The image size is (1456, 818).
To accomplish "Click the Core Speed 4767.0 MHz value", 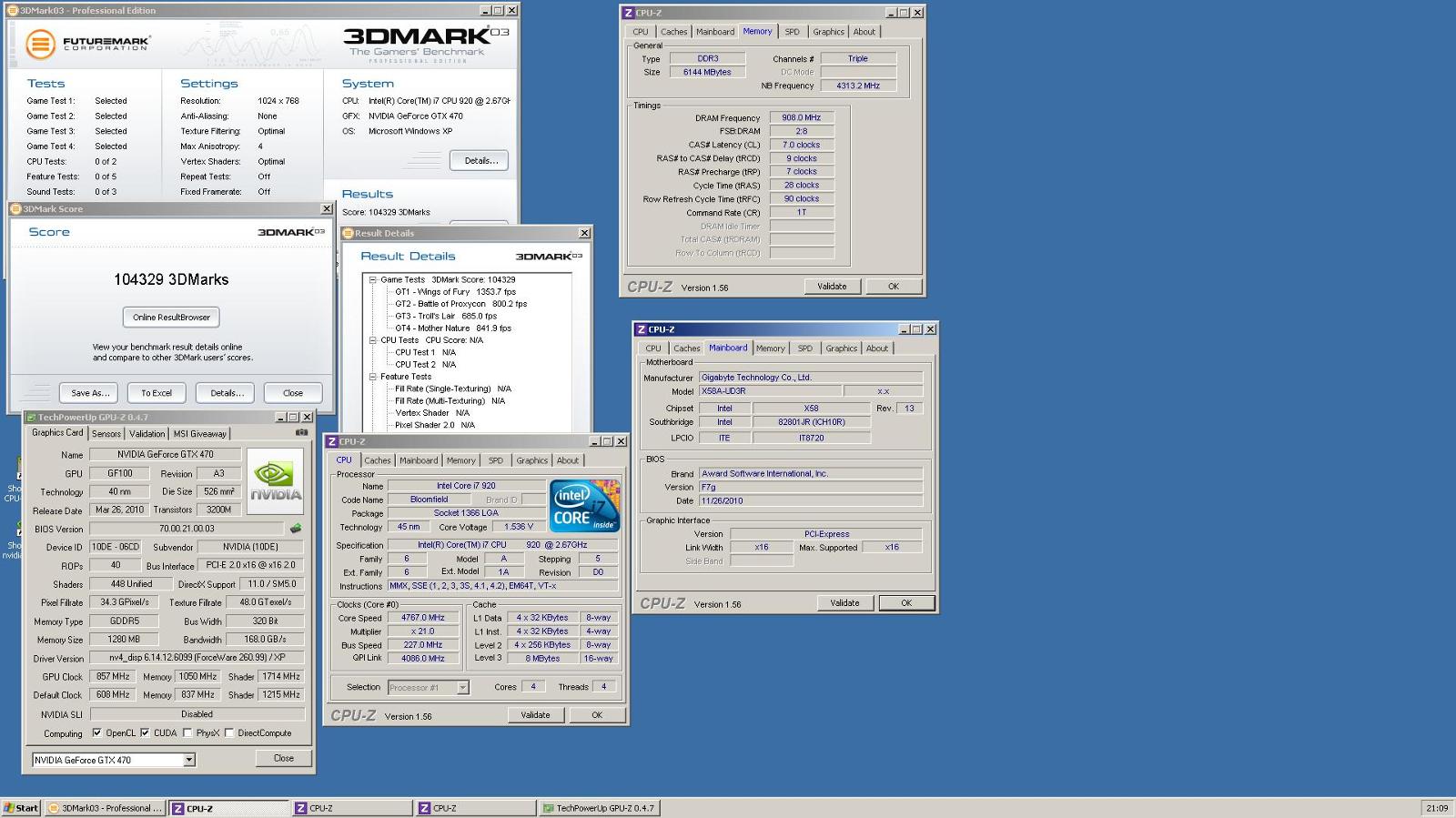I will (x=423, y=618).
